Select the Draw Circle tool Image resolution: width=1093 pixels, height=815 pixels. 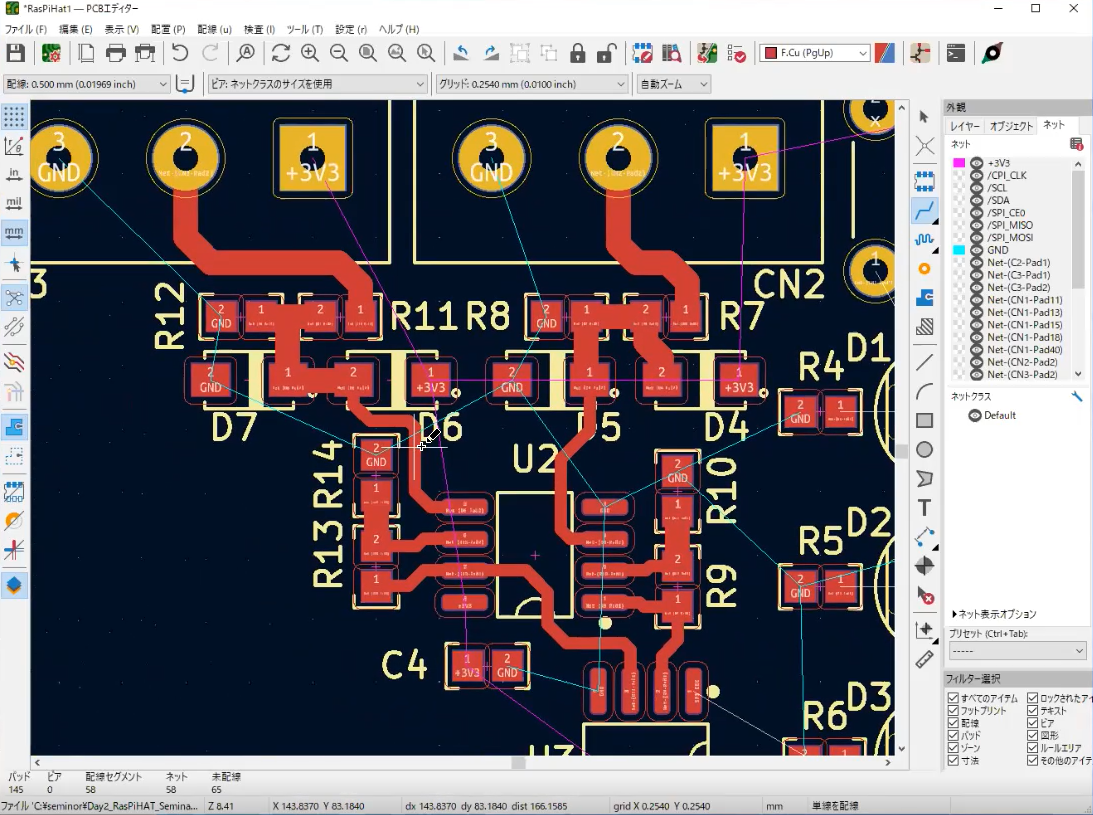(924, 450)
